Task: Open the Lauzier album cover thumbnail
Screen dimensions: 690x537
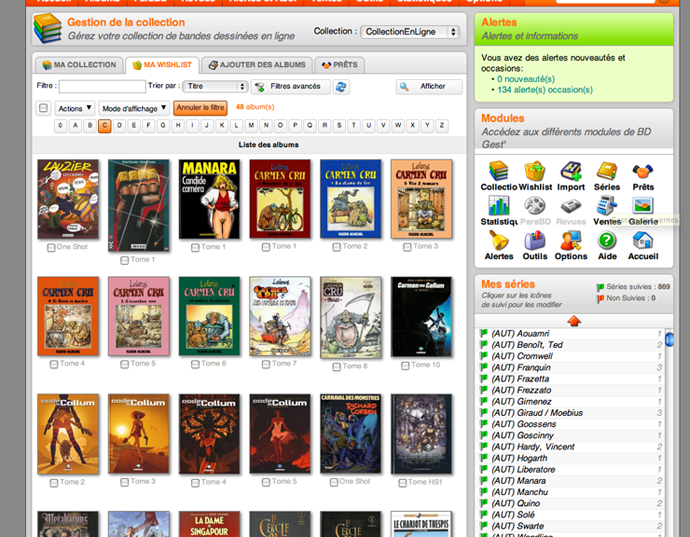Action: 68,199
